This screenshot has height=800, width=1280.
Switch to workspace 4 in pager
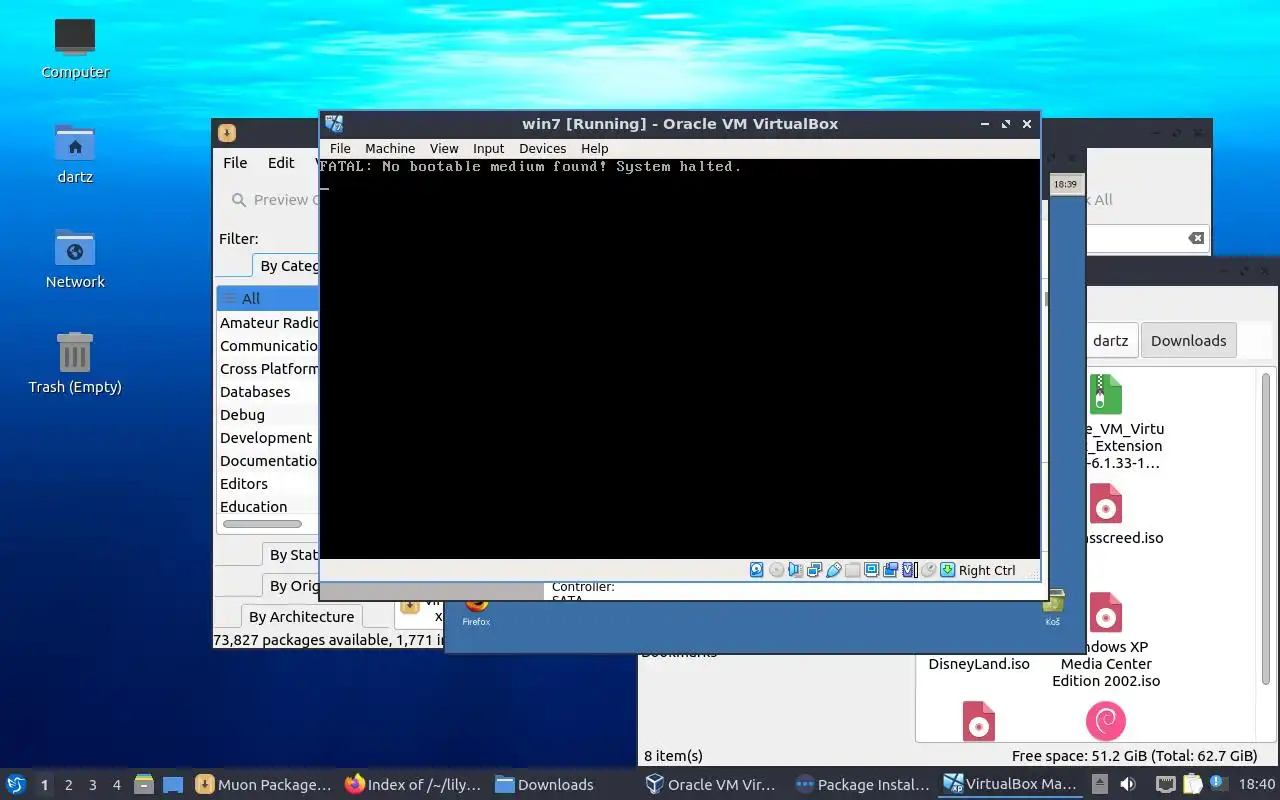pos(116,785)
